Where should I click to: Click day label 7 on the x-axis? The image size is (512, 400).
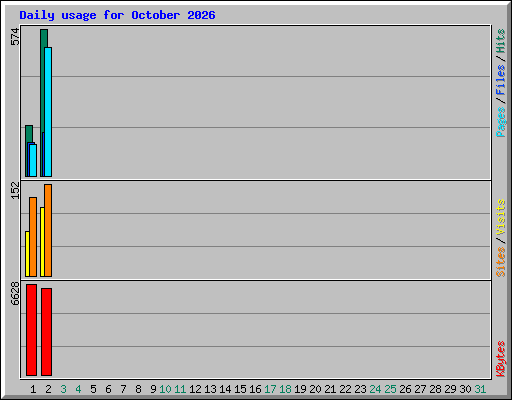(123, 389)
